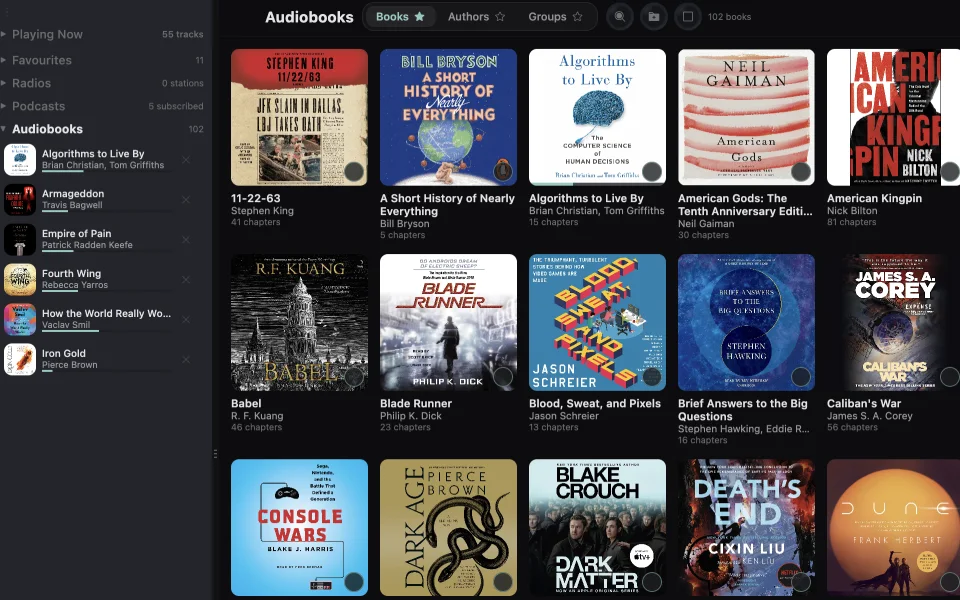Open the American Kingpin book cover

tap(893, 117)
